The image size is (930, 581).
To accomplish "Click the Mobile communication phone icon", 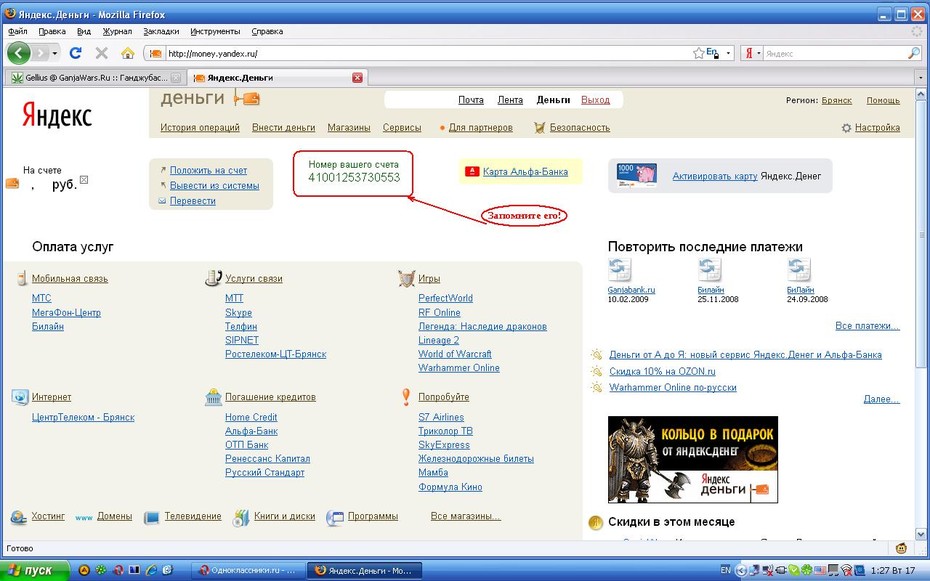I will (x=22, y=278).
